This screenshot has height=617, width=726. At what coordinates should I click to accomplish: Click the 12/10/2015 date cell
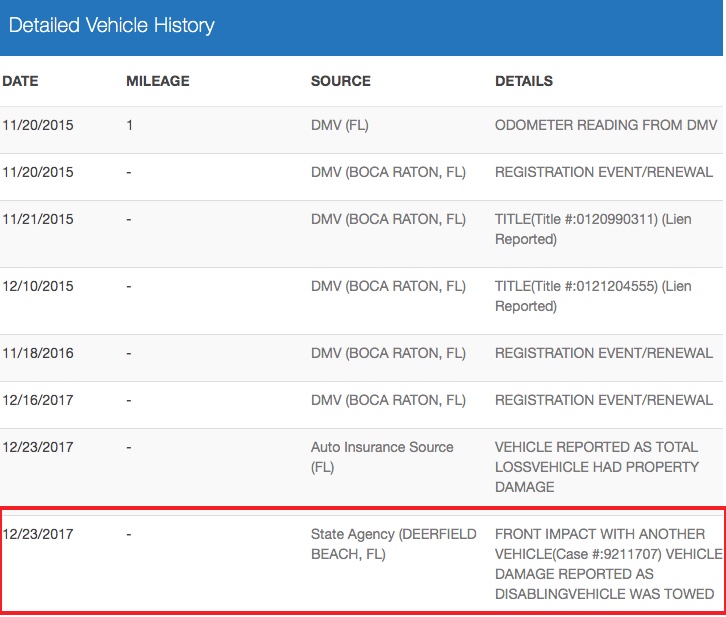click(x=38, y=286)
